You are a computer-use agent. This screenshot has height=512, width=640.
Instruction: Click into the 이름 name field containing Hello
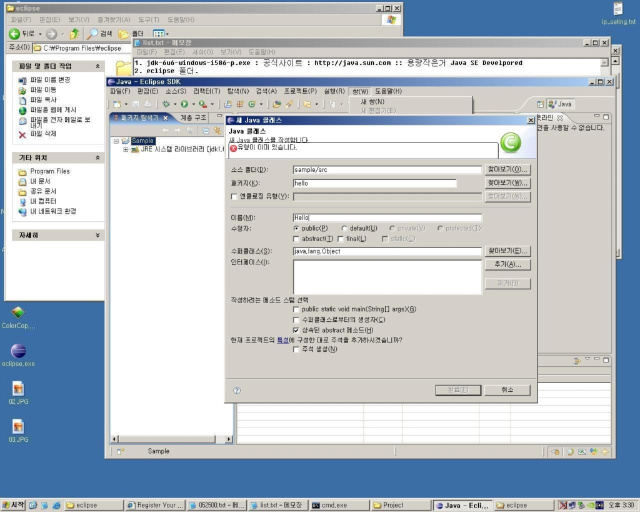pos(387,218)
